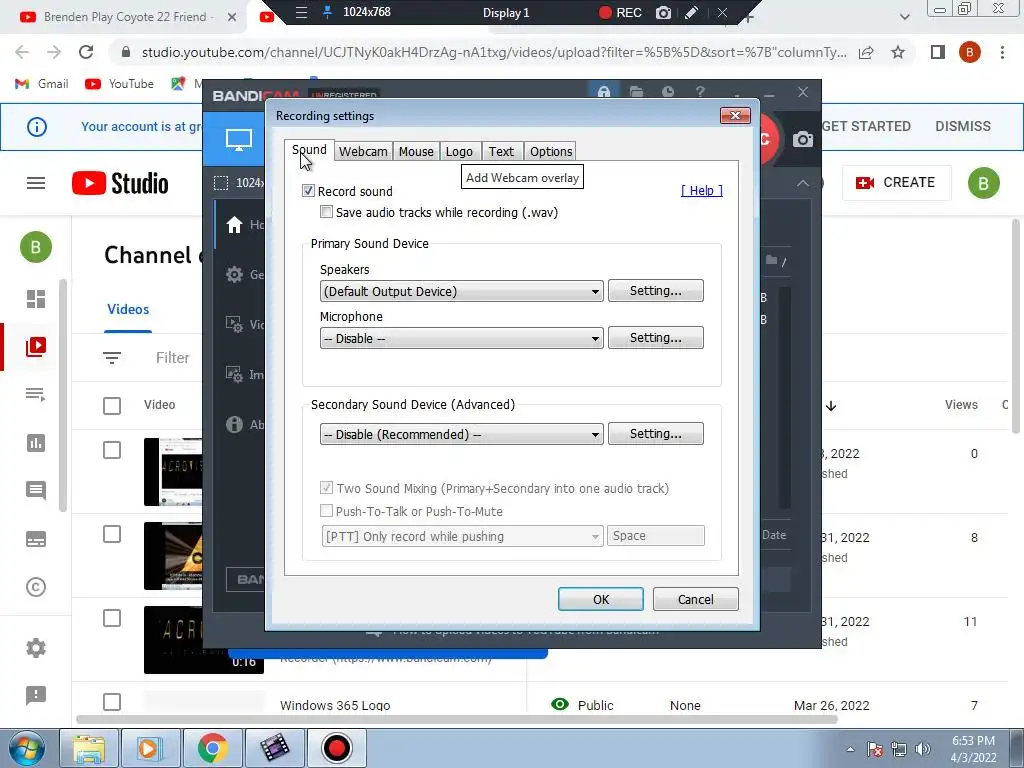
Task: Click Send feedback icon in Studio sidebar
Action: point(36,695)
